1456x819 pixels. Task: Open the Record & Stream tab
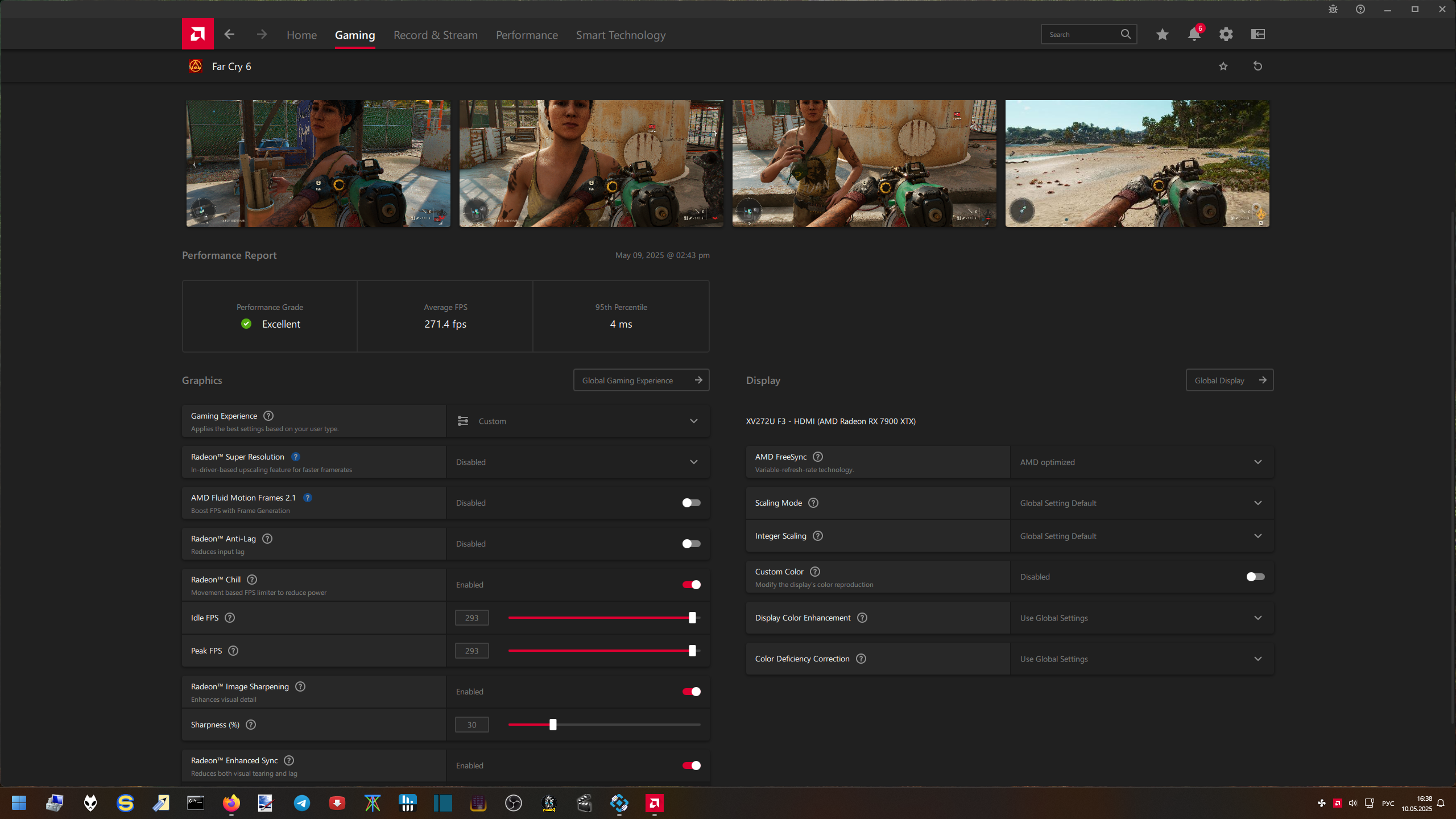pyautogui.click(x=435, y=35)
